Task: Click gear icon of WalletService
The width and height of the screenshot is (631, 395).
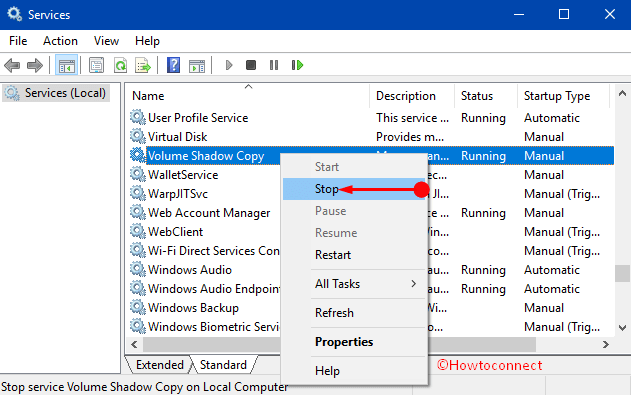Action: coord(138,174)
